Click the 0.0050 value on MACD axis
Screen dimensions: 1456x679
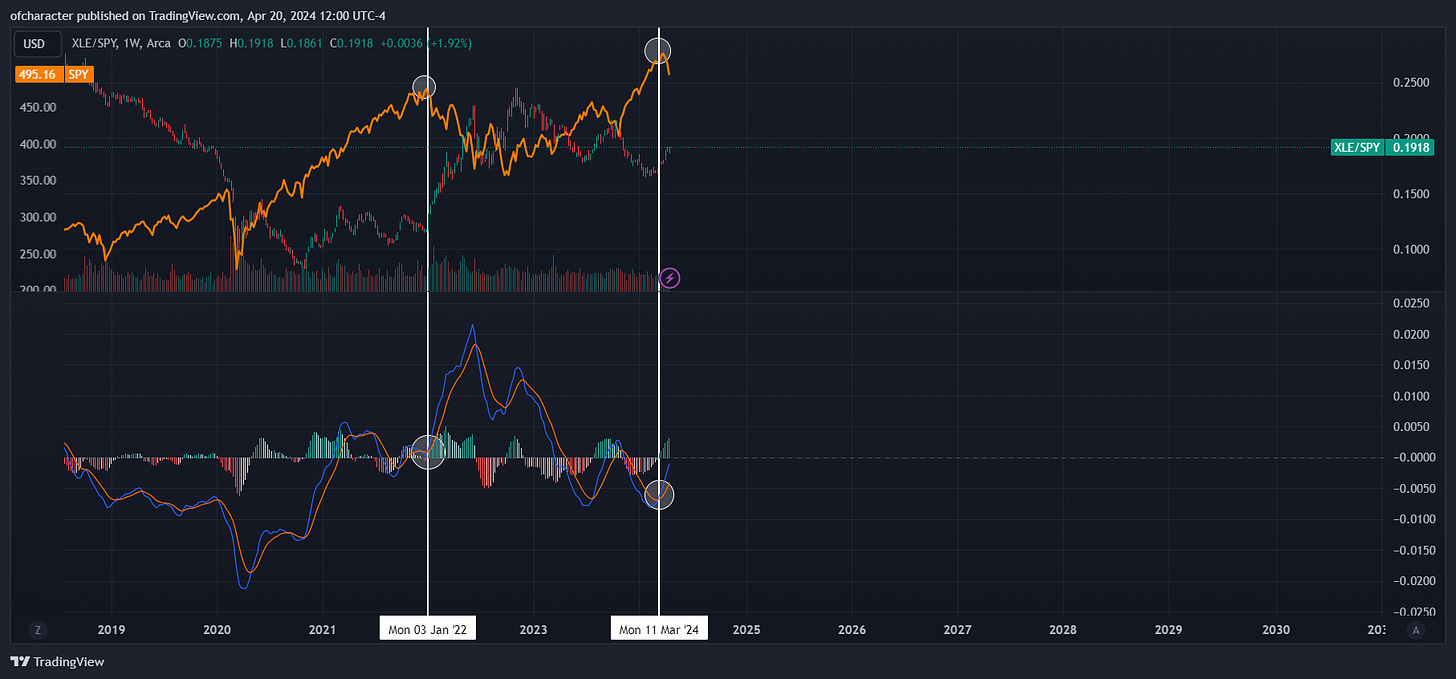[1412, 427]
